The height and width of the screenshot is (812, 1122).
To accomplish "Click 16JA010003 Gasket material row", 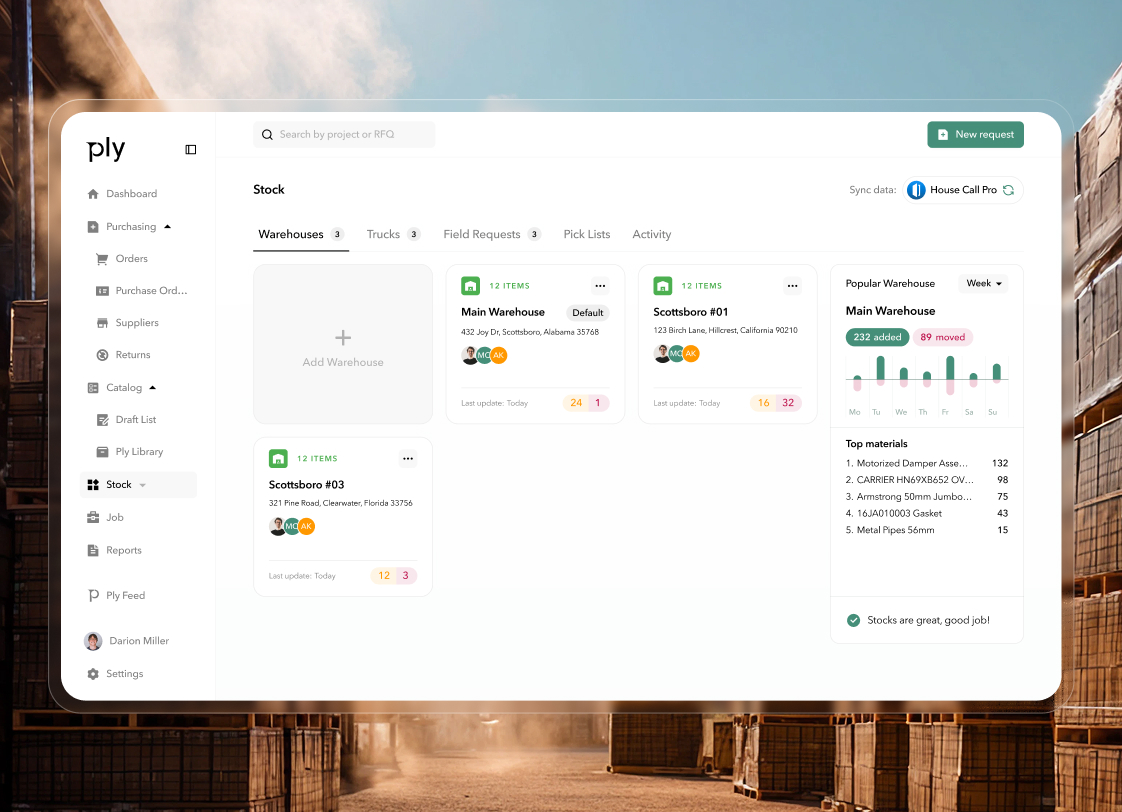I will (x=927, y=514).
